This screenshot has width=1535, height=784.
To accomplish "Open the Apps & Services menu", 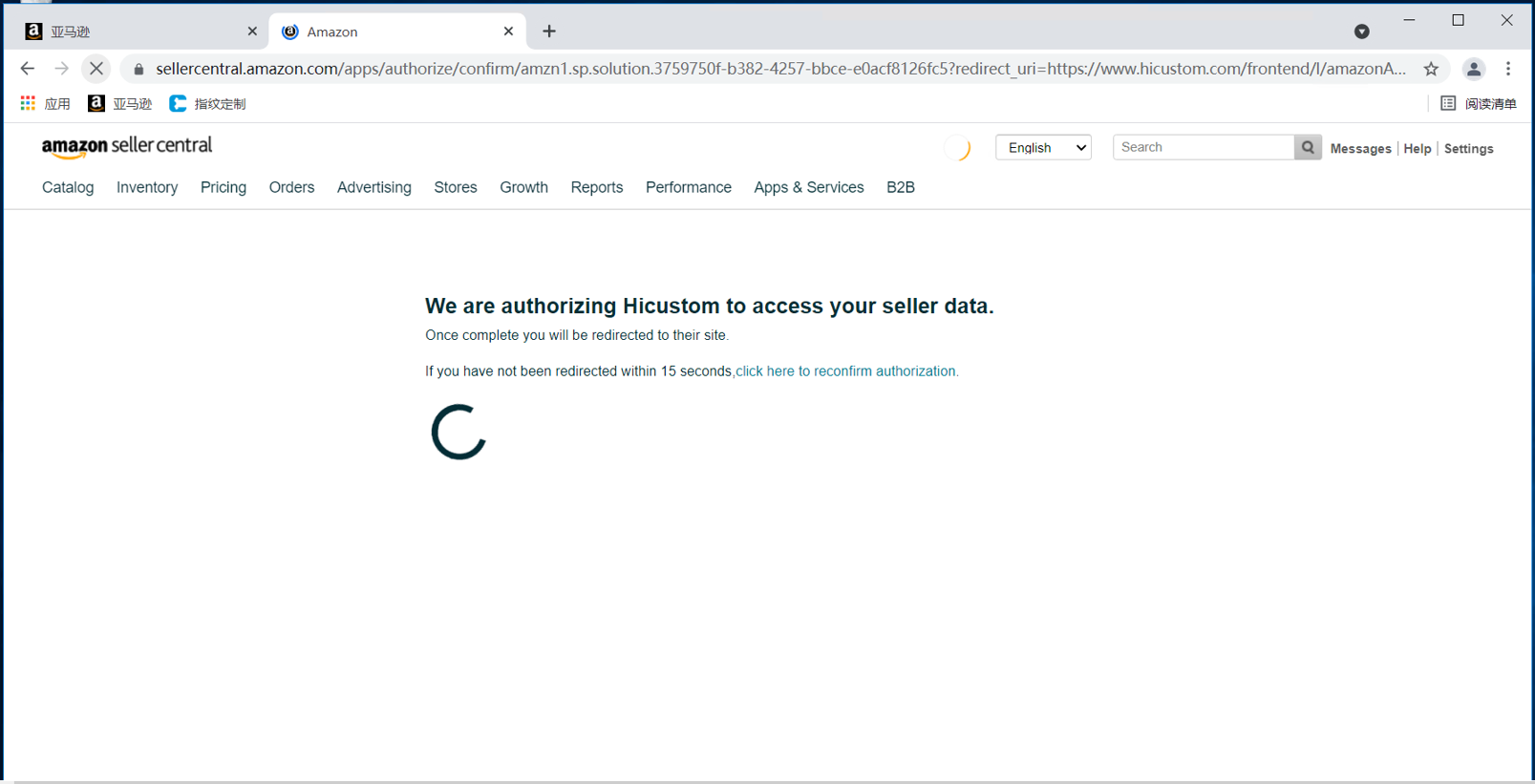I will (809, 187).
